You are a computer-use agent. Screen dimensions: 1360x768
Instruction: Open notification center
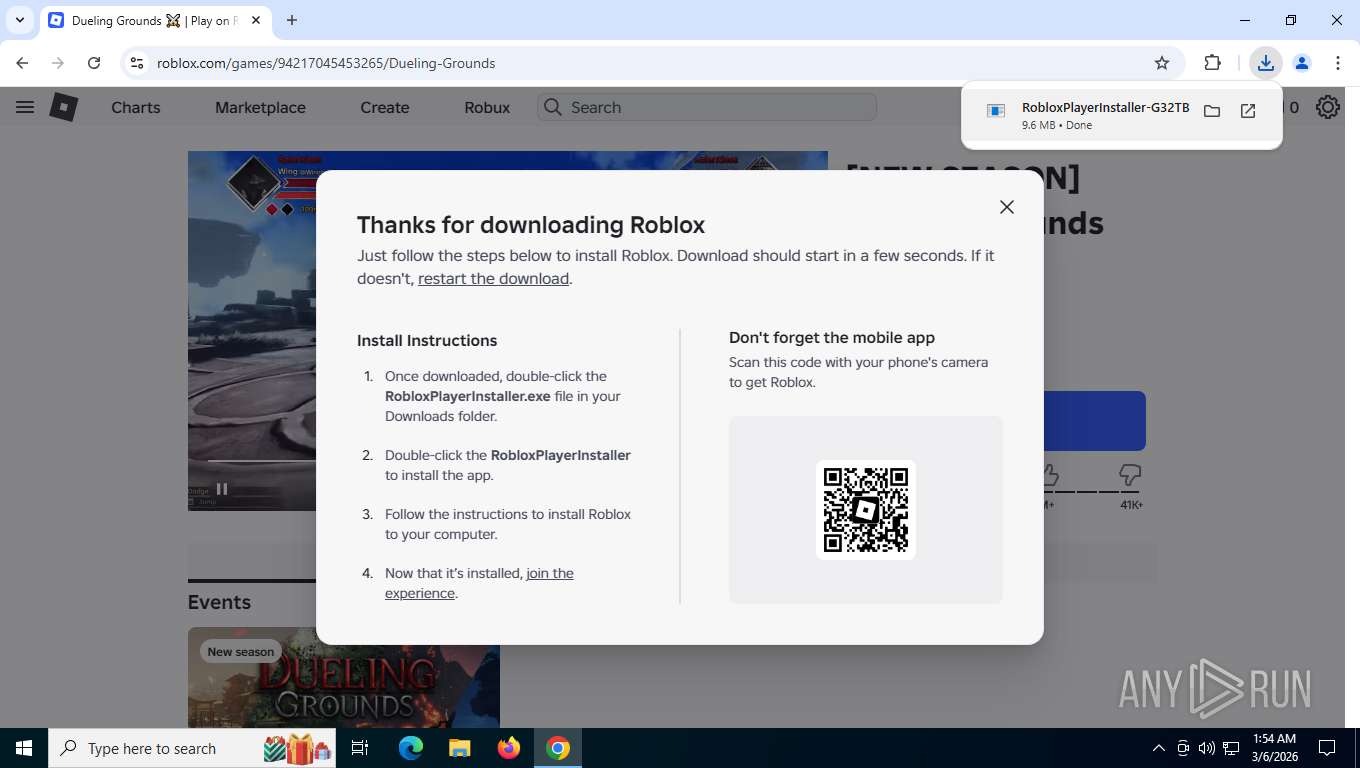(x=1327, y=748)
